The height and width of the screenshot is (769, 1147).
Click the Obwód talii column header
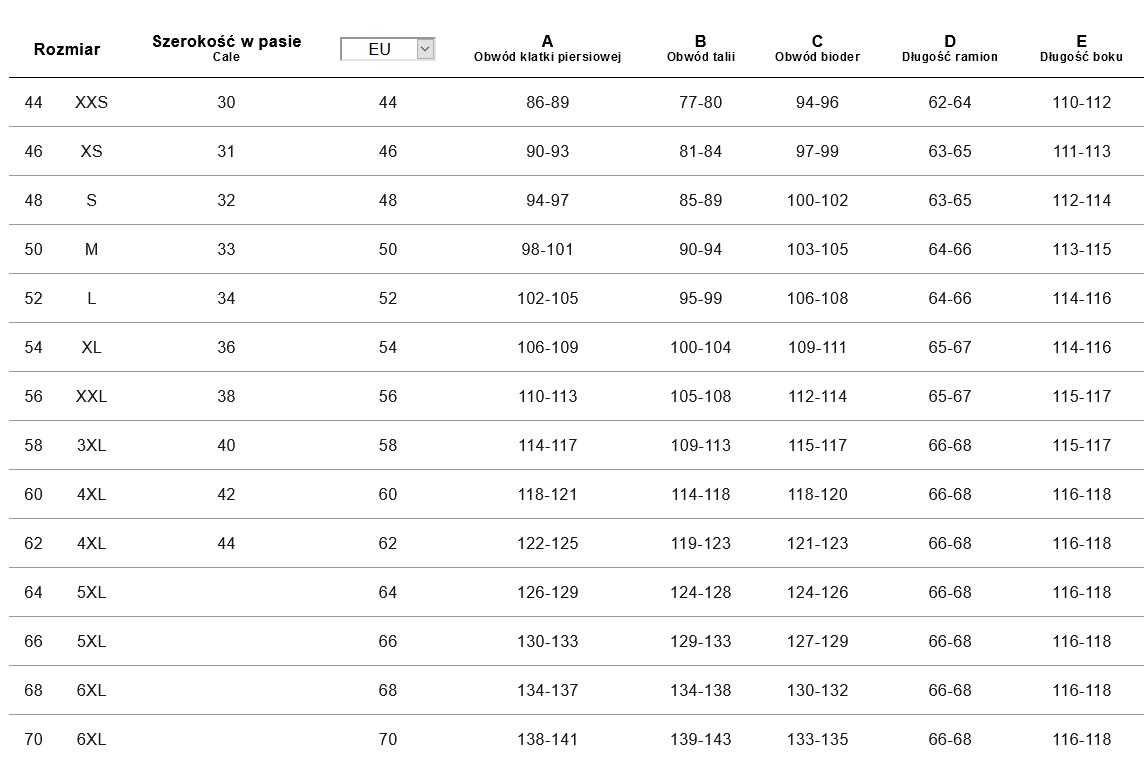point(700,48)
